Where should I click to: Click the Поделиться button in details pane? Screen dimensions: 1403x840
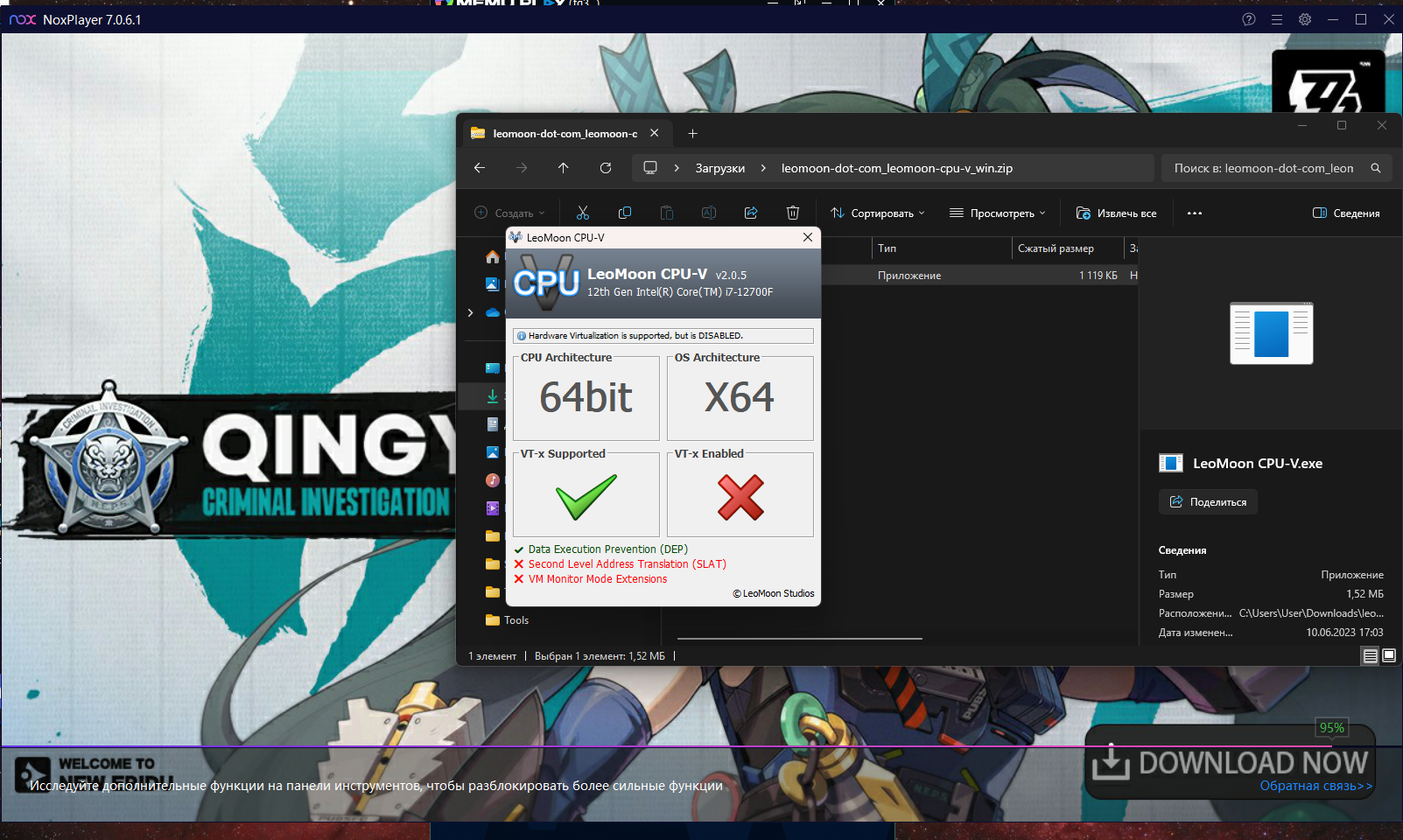(x=1208, y=501)
